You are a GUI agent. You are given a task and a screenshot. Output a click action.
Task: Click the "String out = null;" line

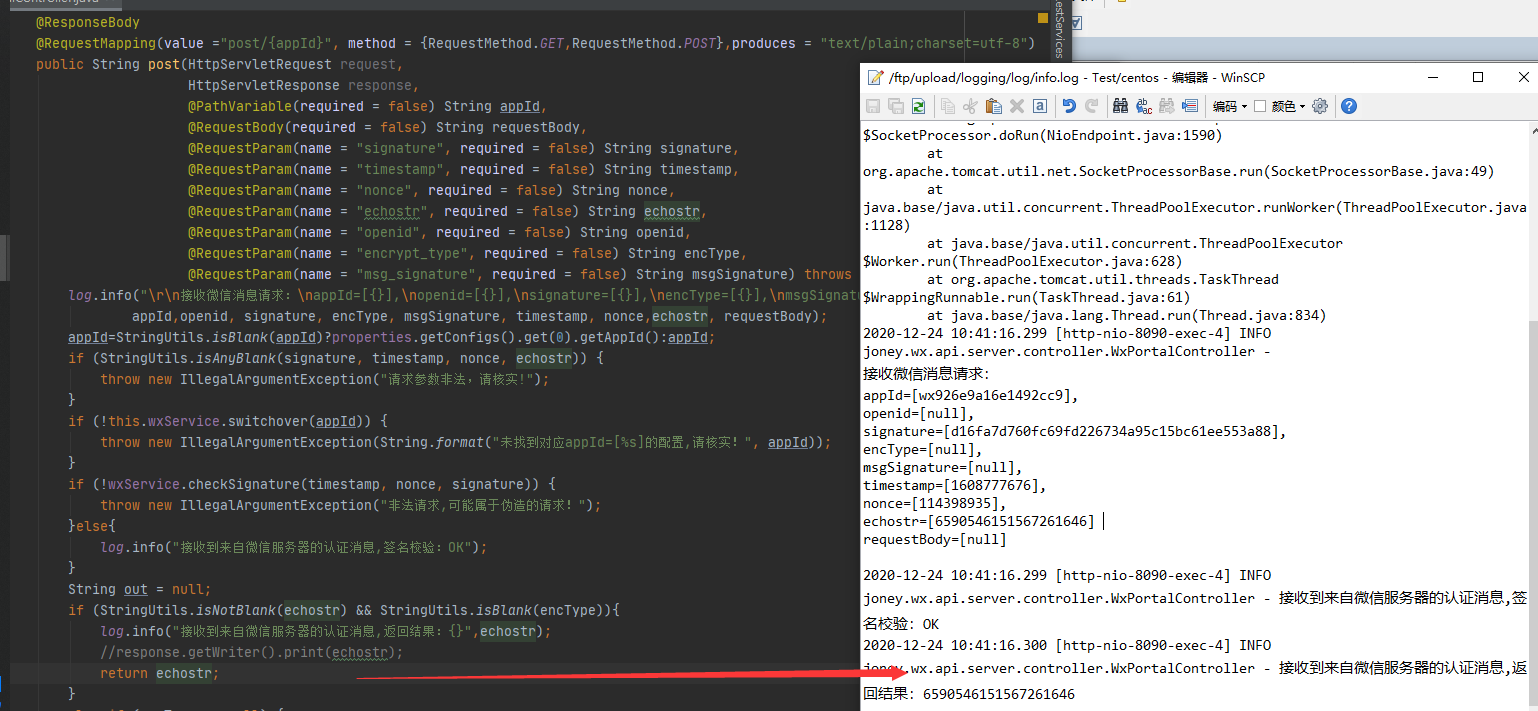(x=139, y=589)
